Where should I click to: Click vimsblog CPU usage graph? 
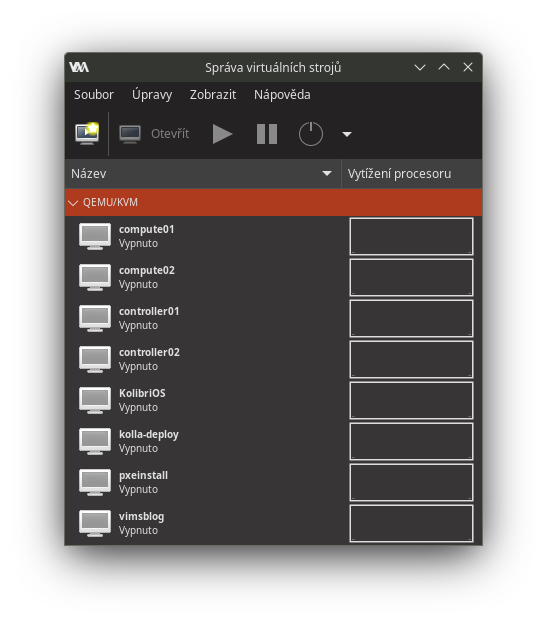(411, 523)
